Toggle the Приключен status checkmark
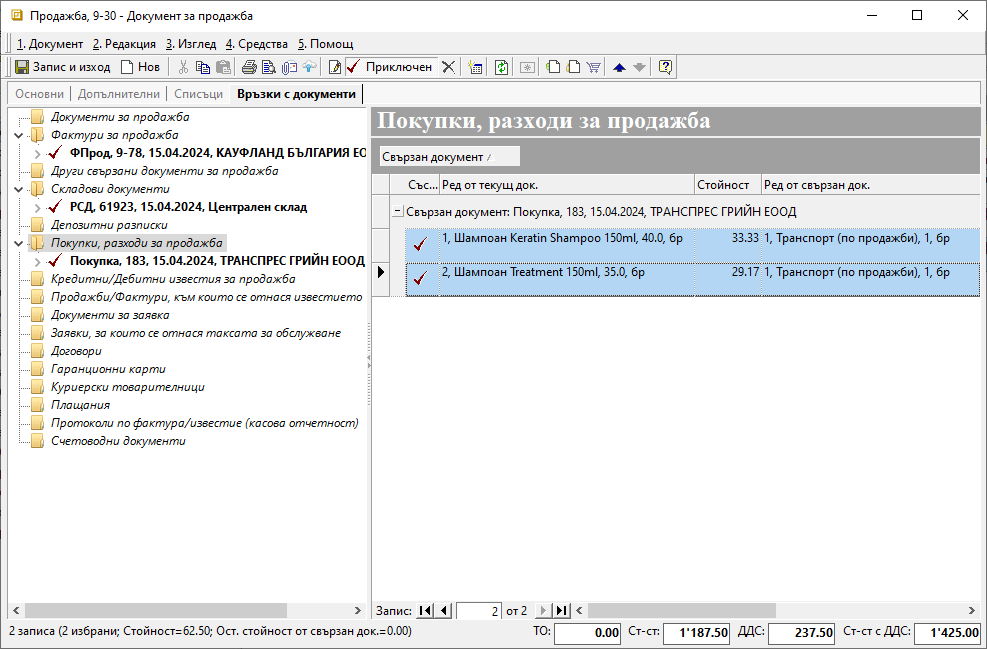The width and height of the screenshot is (987, 649). click(x=353, y=67)
